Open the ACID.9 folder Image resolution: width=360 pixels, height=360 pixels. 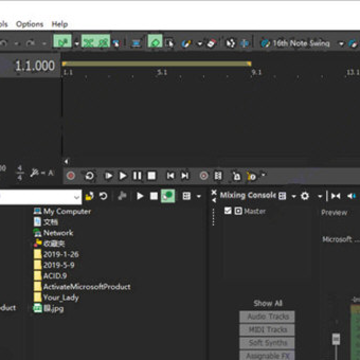tap(50, 276)
